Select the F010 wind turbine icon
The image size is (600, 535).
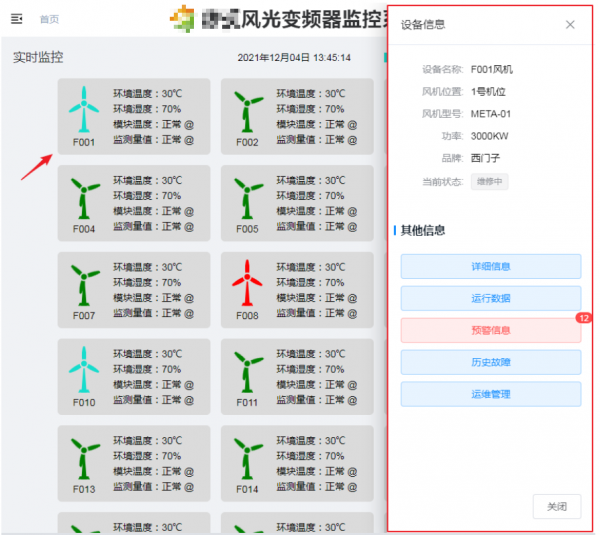point(84,370)
